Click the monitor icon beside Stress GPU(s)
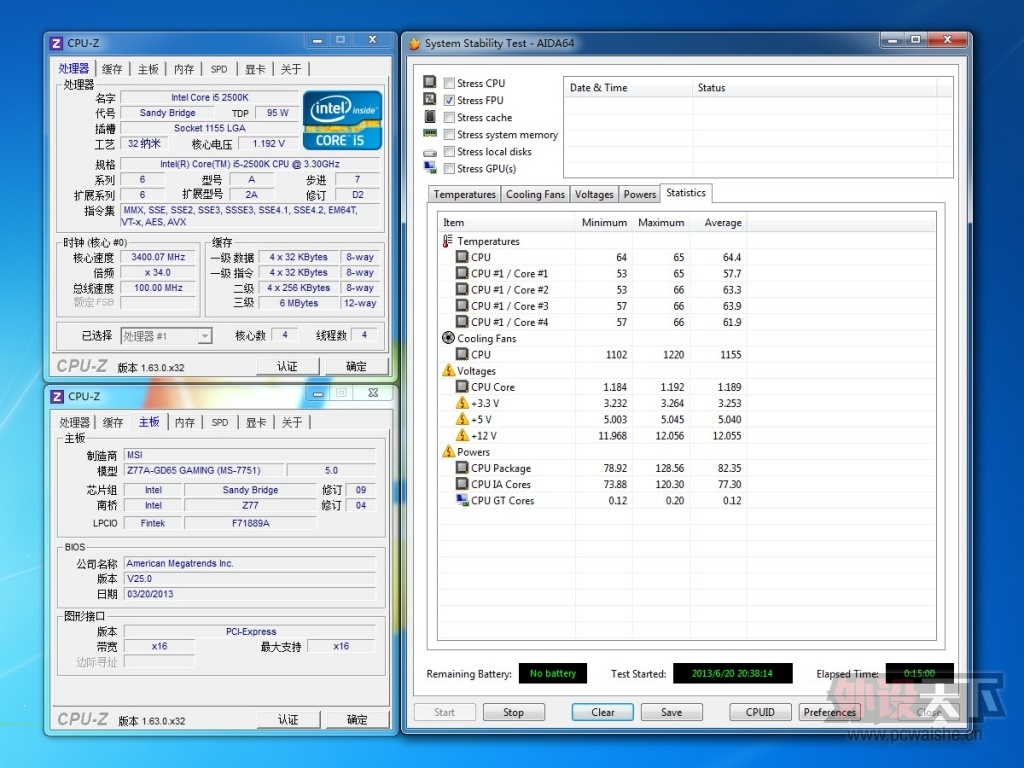This screenshot has width=1024, height=768. click(430, 167)
